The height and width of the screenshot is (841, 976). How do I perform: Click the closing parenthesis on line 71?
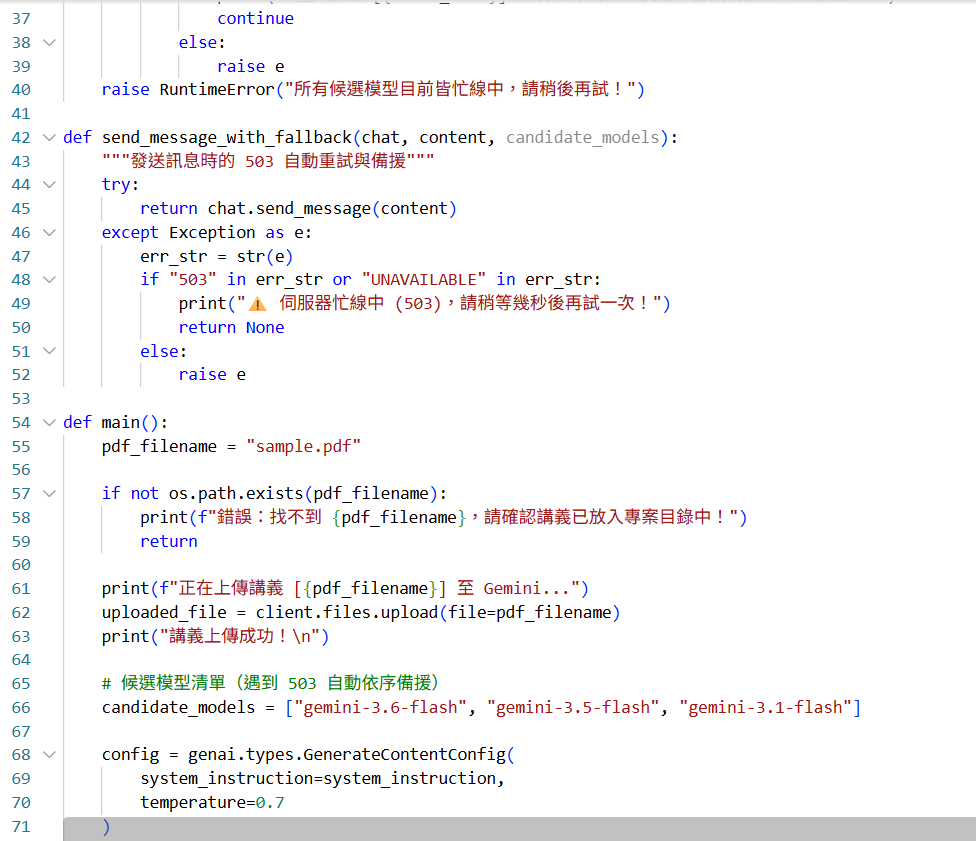coord(106,827)
